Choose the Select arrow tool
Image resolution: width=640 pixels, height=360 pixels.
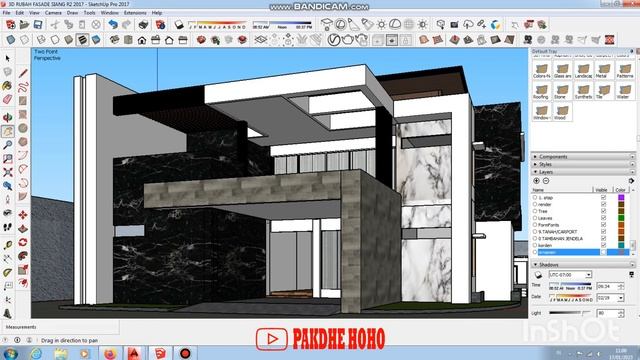pos(7,59)
